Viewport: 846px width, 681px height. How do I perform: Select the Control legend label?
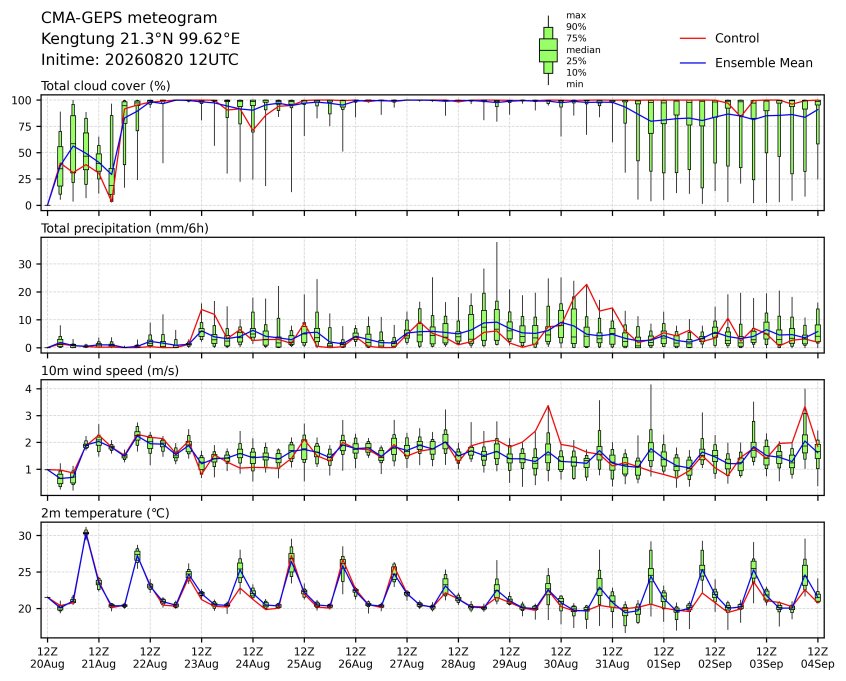pyautogui.click(x=736, y=38)
